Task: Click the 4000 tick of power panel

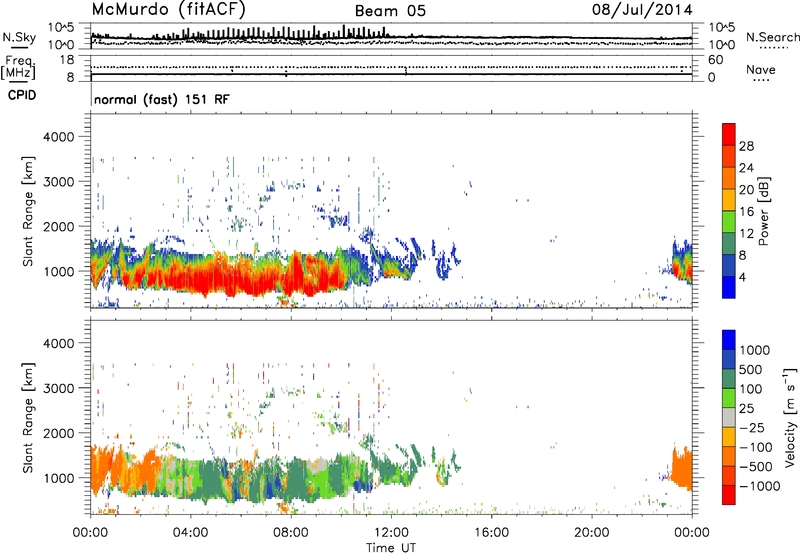Action: click(58, 137)
